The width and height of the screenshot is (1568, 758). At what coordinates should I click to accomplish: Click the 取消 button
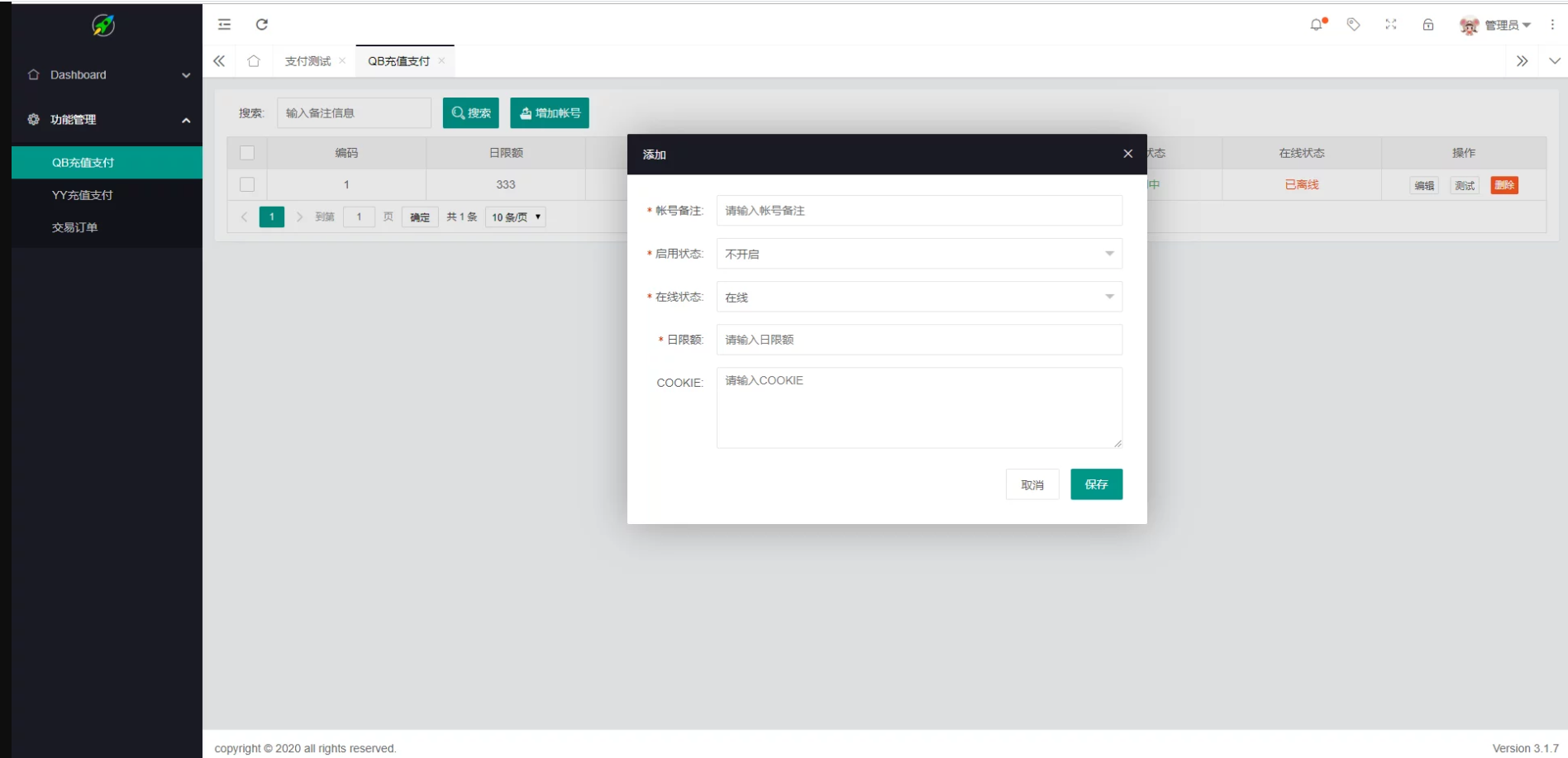point(1032,484)
